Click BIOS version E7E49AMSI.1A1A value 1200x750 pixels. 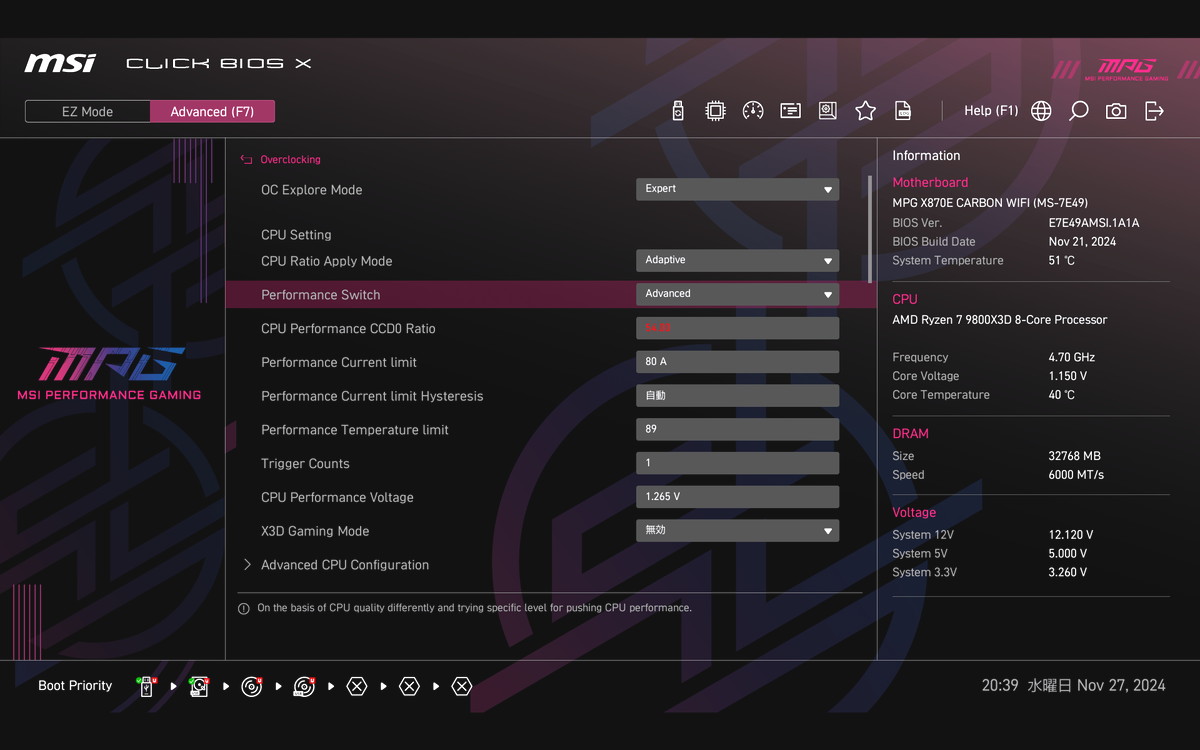click(1093, 223)
